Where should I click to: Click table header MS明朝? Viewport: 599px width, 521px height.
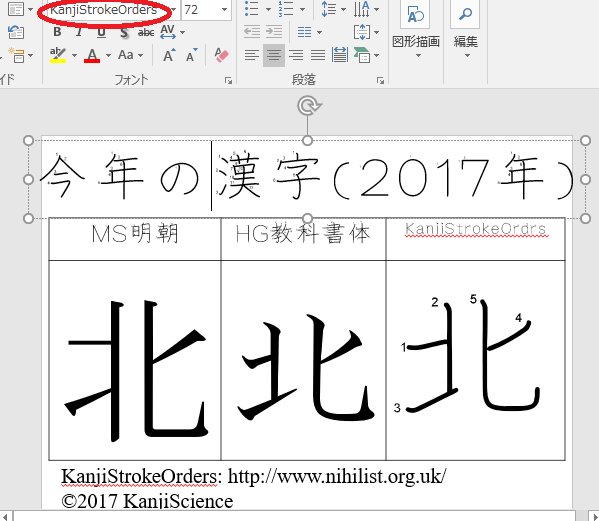(x=135, y=234)
